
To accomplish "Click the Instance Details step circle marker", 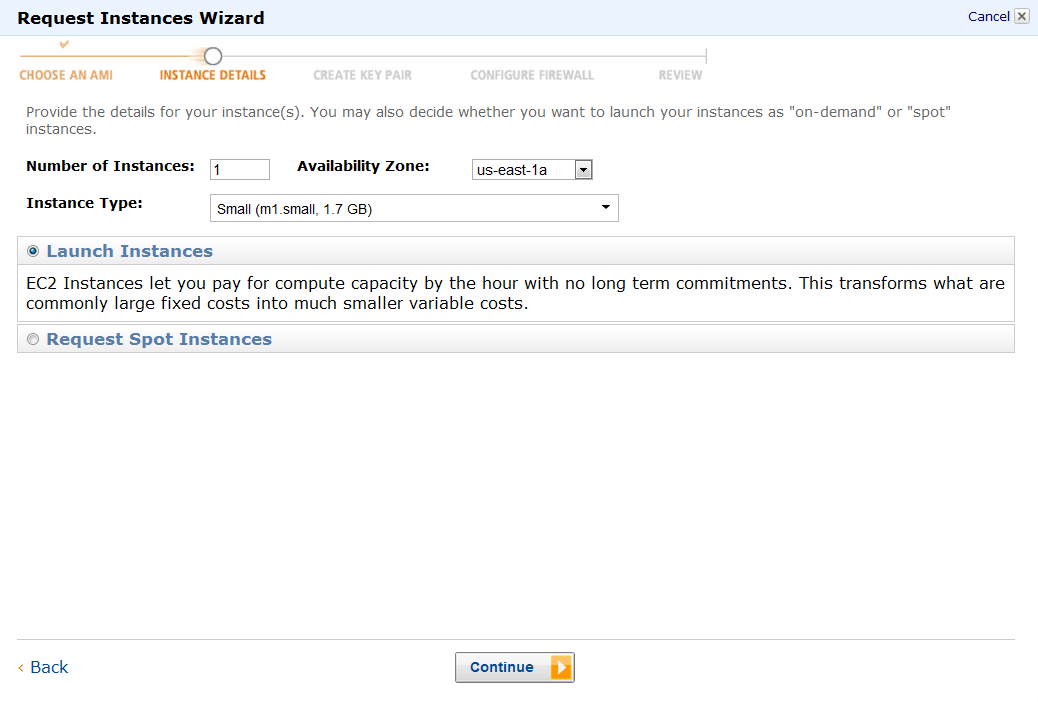I will pos(213,56).
